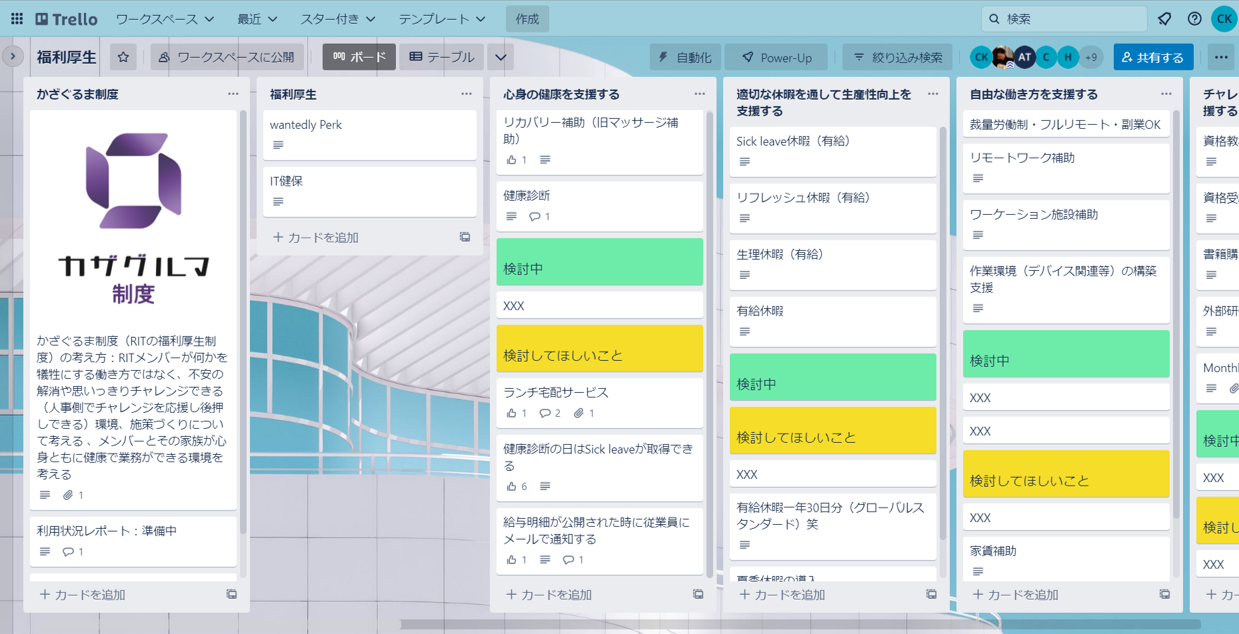Open the wantedly Perk card

click(370, 135)
